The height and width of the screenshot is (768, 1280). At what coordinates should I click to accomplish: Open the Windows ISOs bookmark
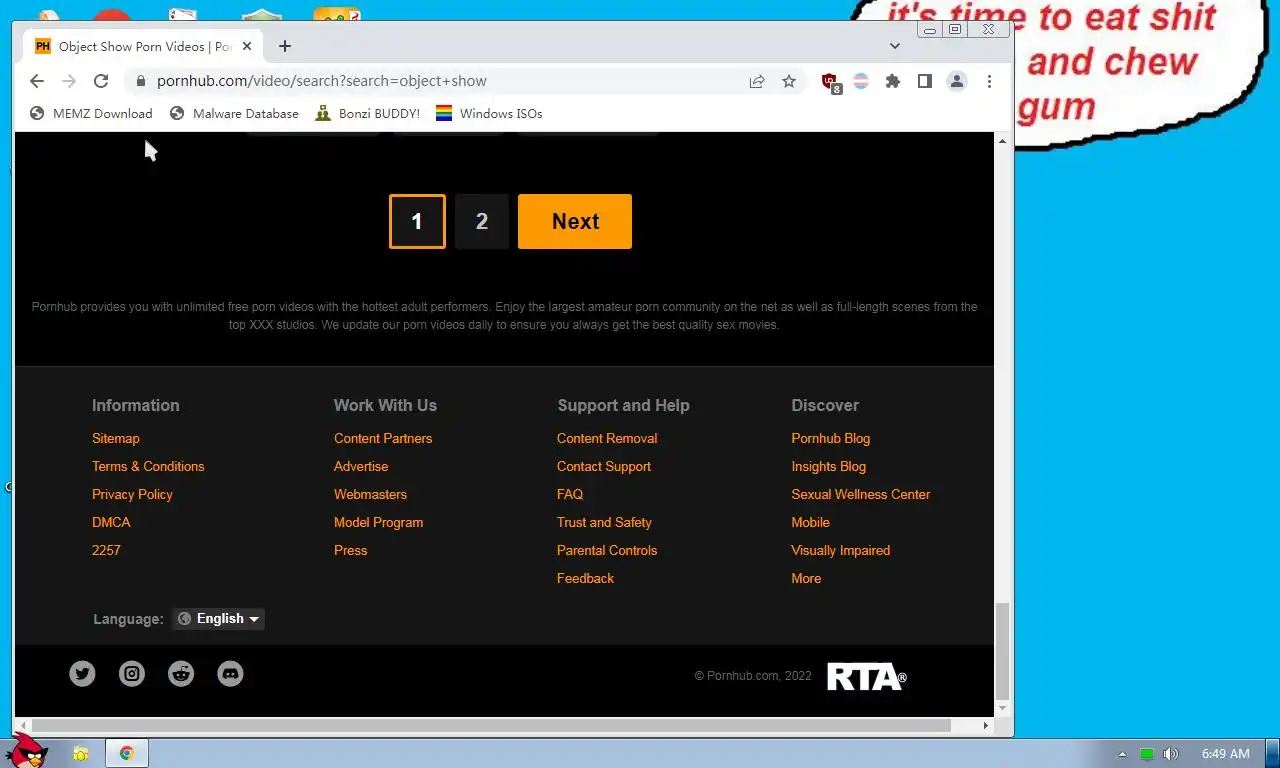pos(489,114)
